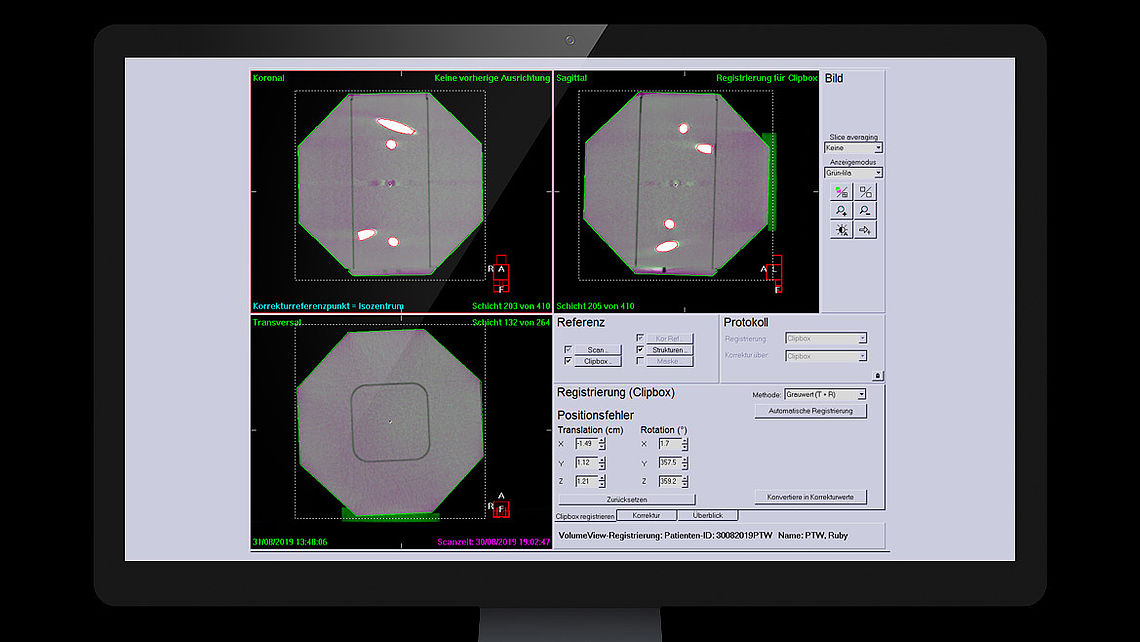The width and height of the screenshot is (1140, 642).
Task: Select the zoom in magnifier tool
Action: (841, 210)
